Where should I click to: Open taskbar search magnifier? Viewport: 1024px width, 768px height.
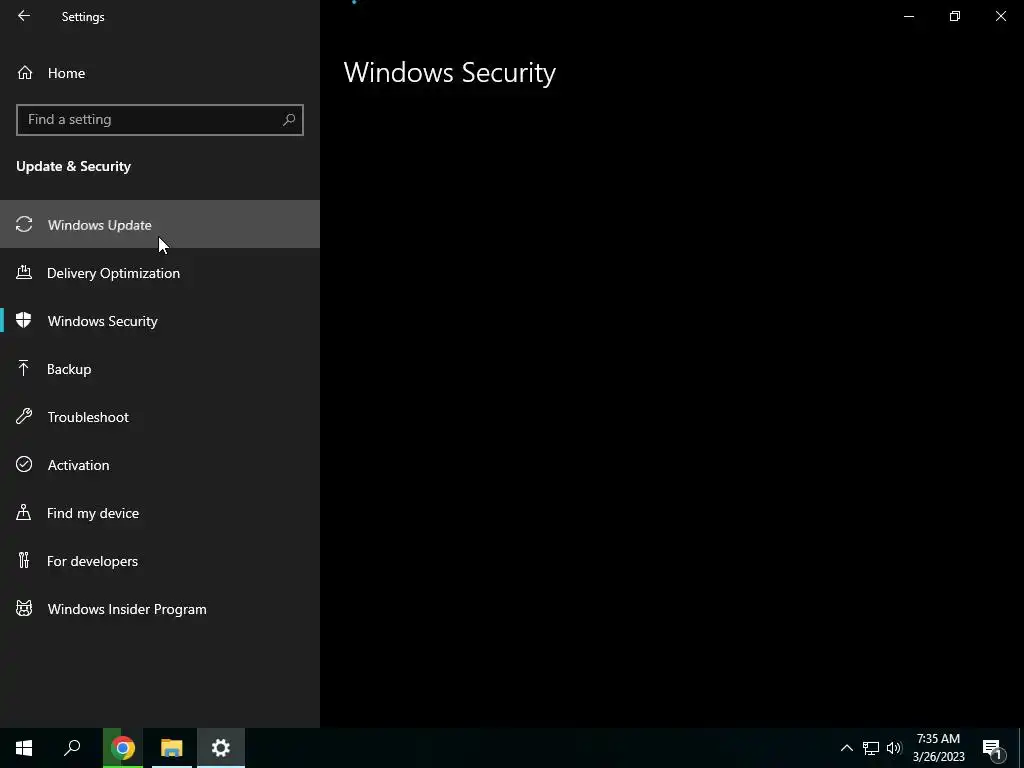(72, 748)
